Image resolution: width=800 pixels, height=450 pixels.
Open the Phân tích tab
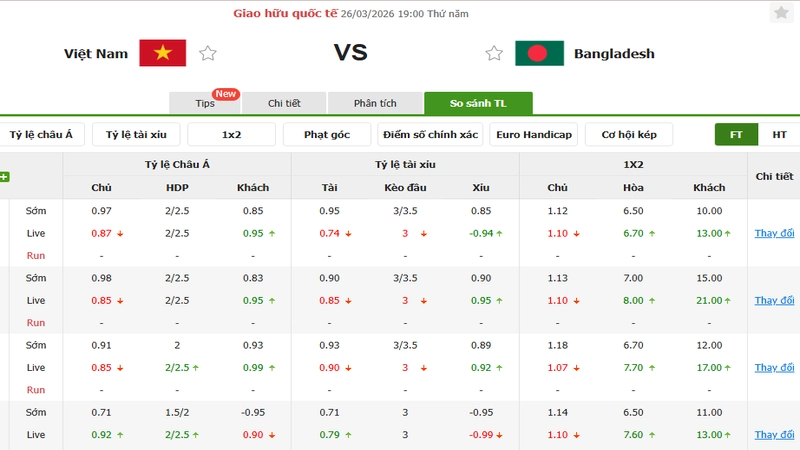click(375, 103)
